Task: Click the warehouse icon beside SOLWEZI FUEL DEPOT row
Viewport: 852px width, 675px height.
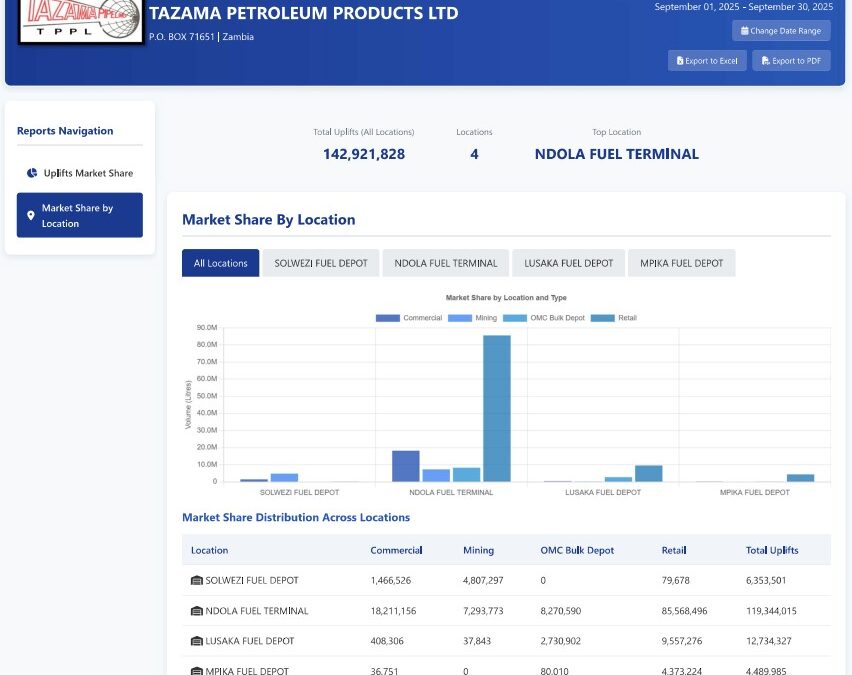Action: [196, 580]
